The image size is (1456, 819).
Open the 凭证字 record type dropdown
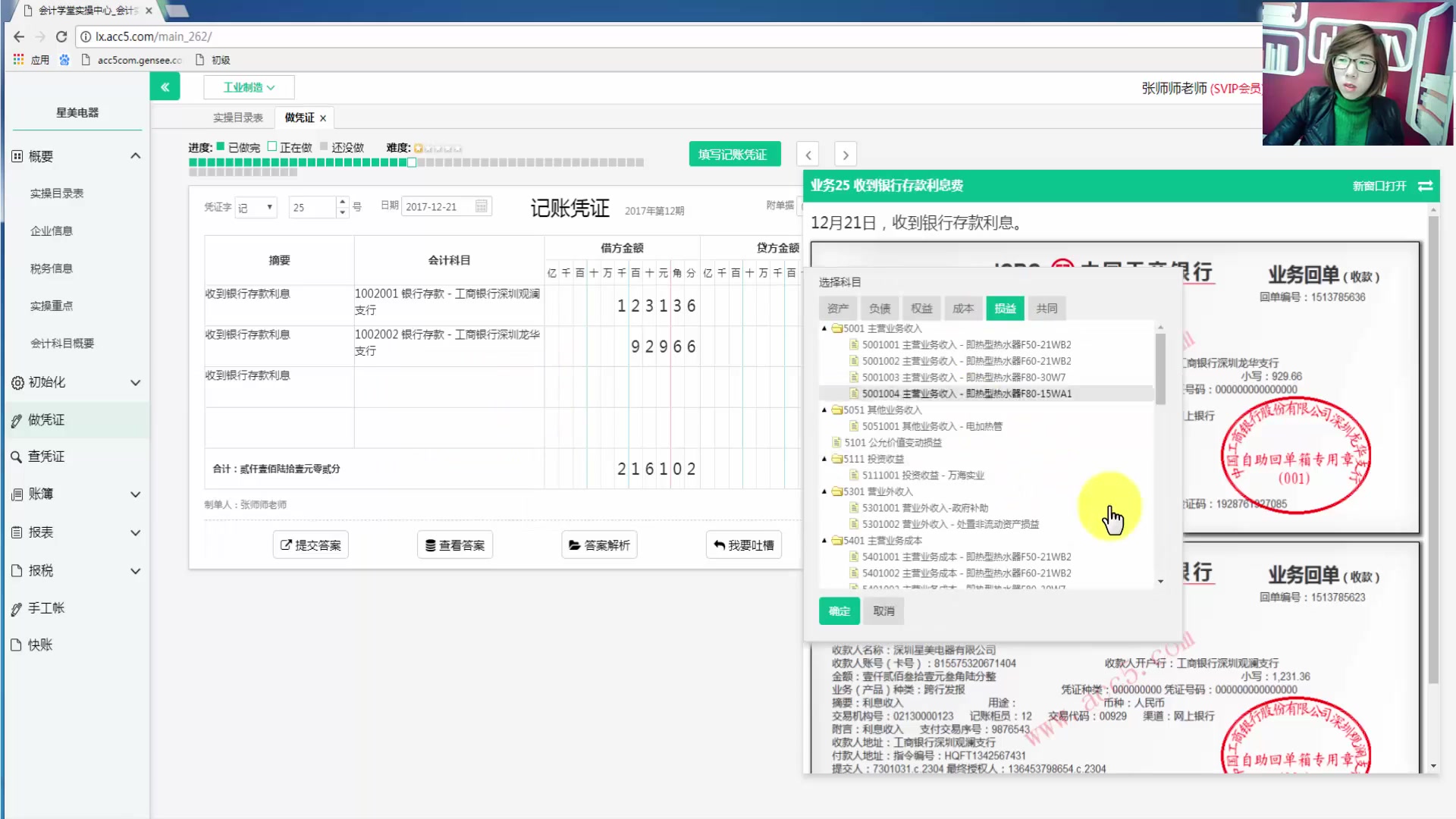pyautogui.click(x=256, y=206)
